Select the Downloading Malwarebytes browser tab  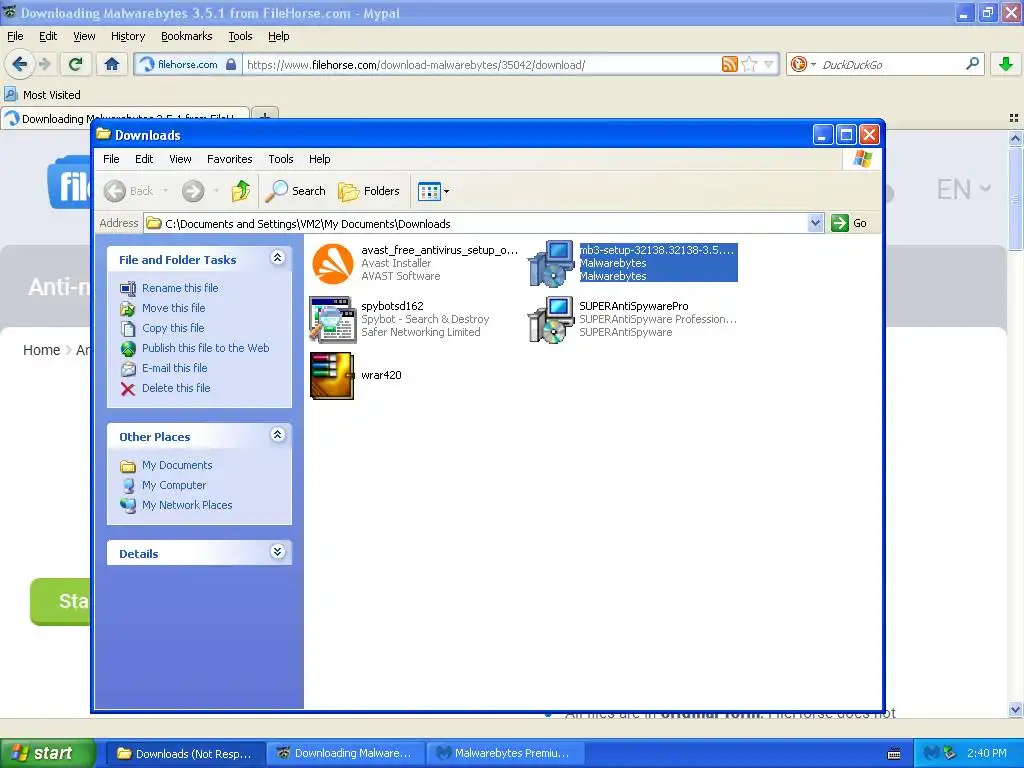point(124,118)
